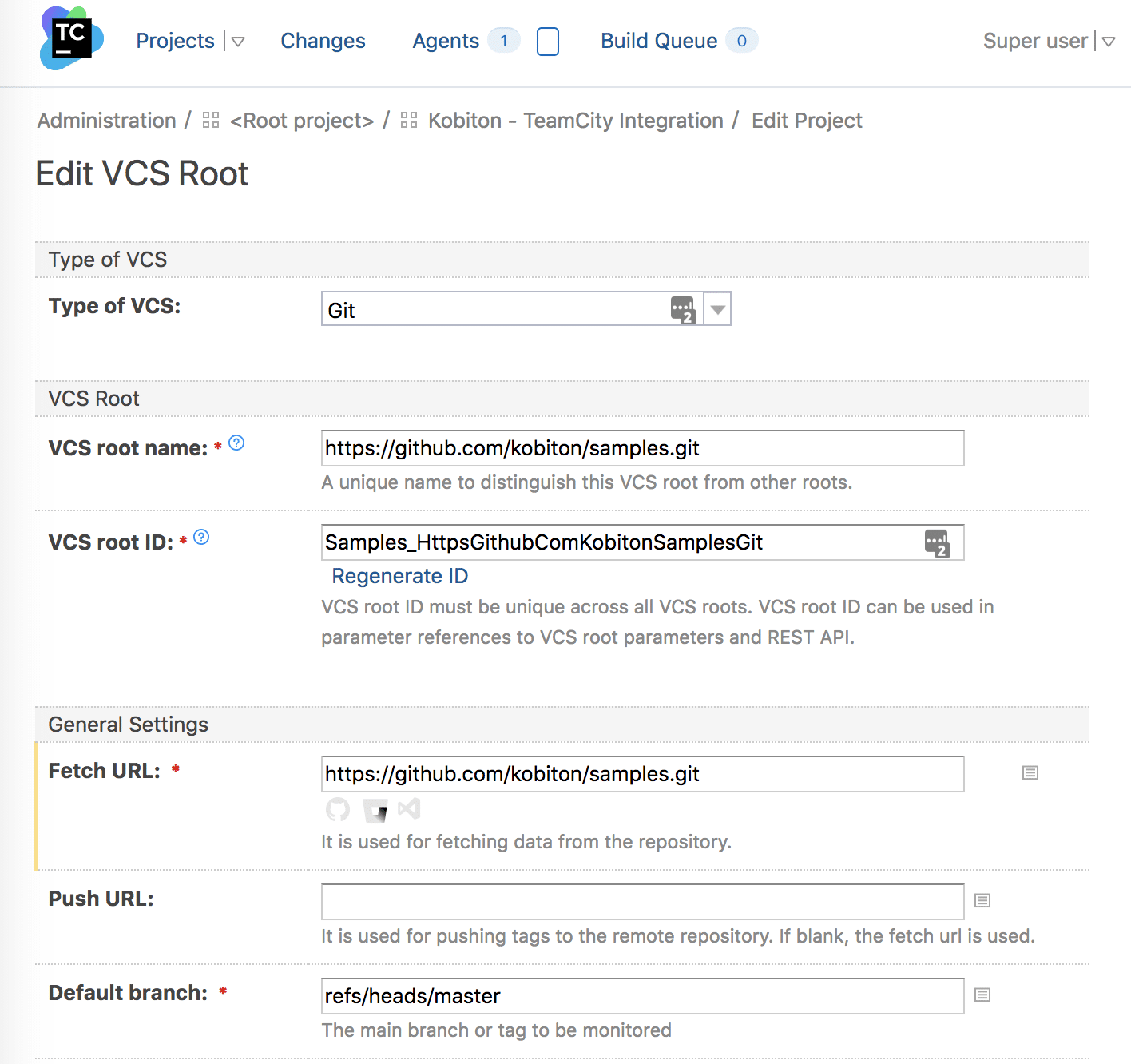The width and height of the screenshot is (1131, 1064).
Task: Click the Default branch text field
Action: pos(643,996)
